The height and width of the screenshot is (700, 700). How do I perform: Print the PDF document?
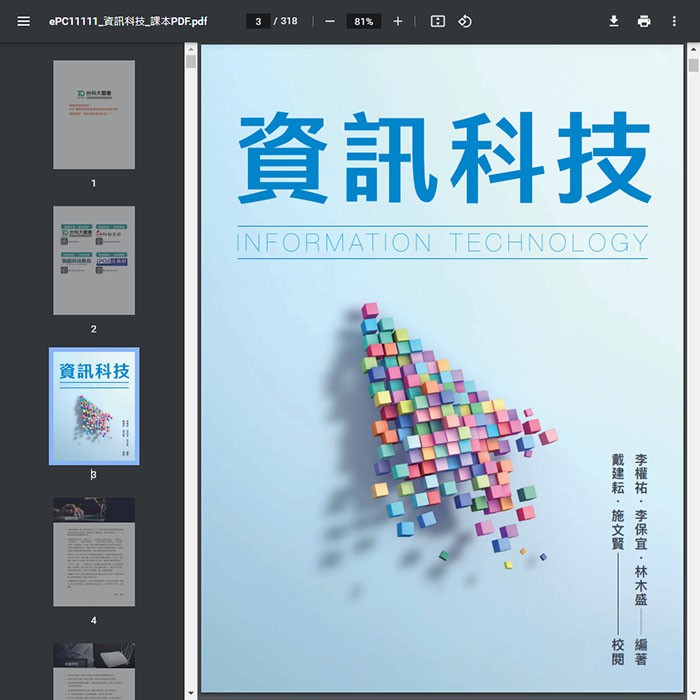(x=644, y=21)
